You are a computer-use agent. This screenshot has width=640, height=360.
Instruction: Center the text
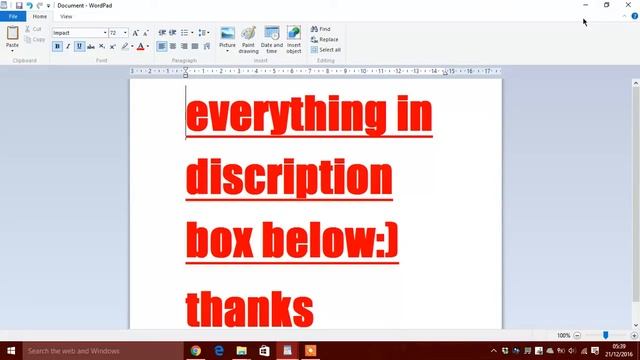pyautogui.click(x=173, y=47)
